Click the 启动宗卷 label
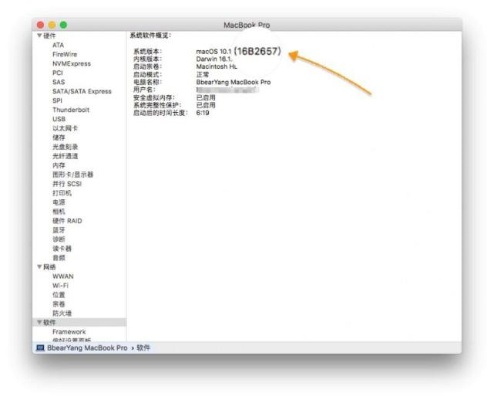Viewport: 494px width, 400px height. 148,67
